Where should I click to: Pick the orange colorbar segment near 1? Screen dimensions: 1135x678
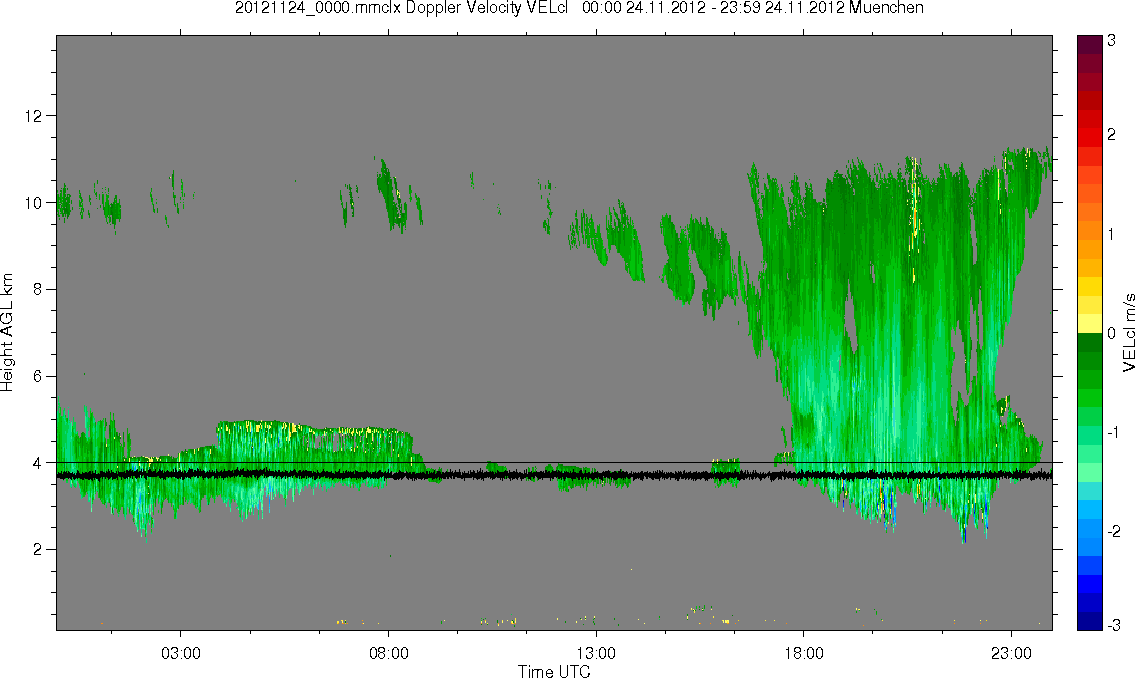1089,231
